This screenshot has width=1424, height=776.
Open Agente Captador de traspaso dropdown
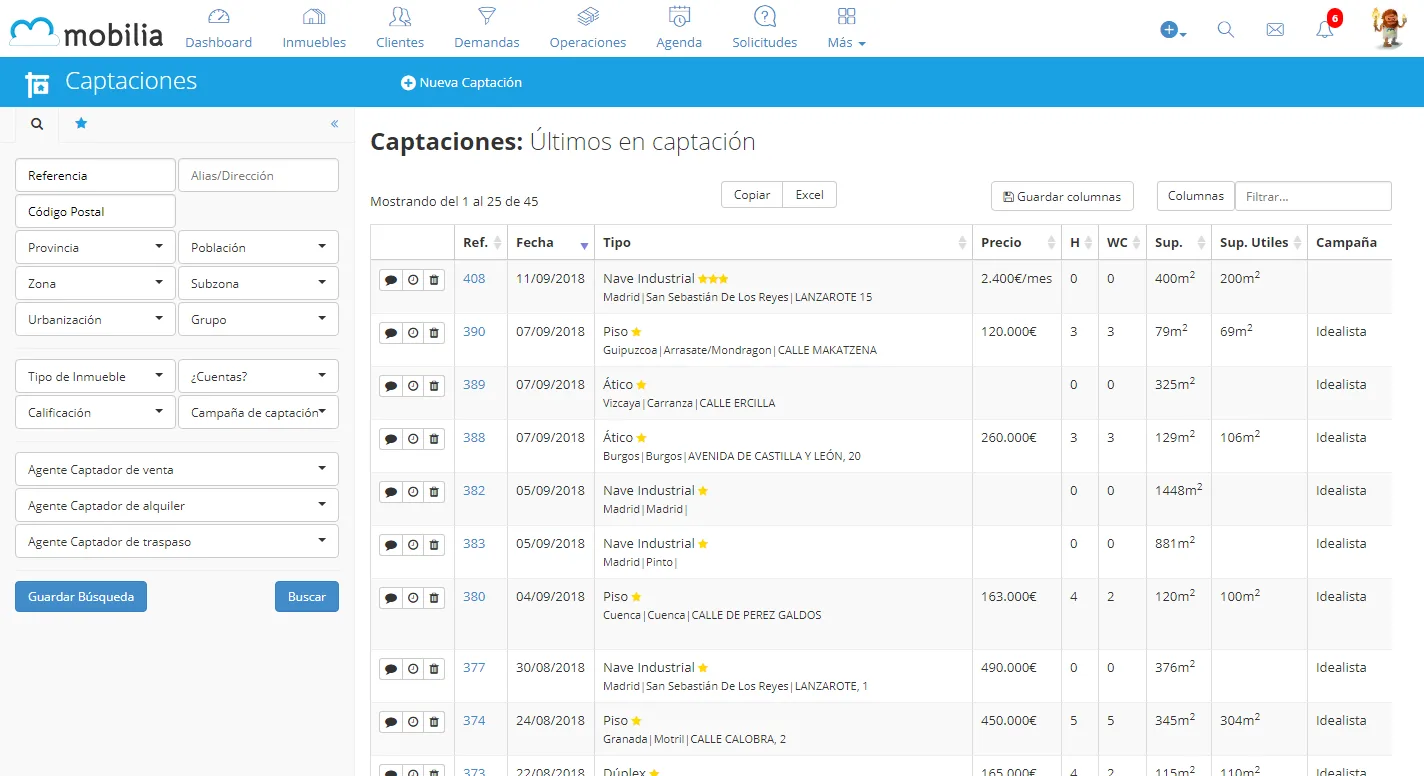(x=177, y=541)
